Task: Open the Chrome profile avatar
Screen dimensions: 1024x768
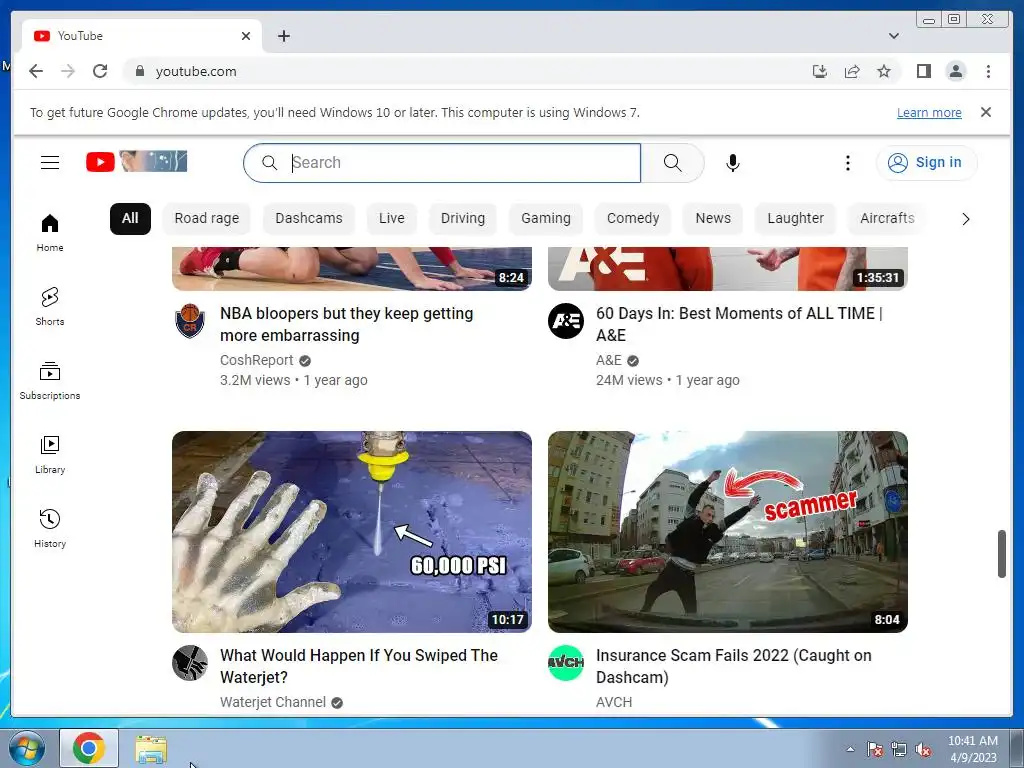Action: click(x=955, y=71)
